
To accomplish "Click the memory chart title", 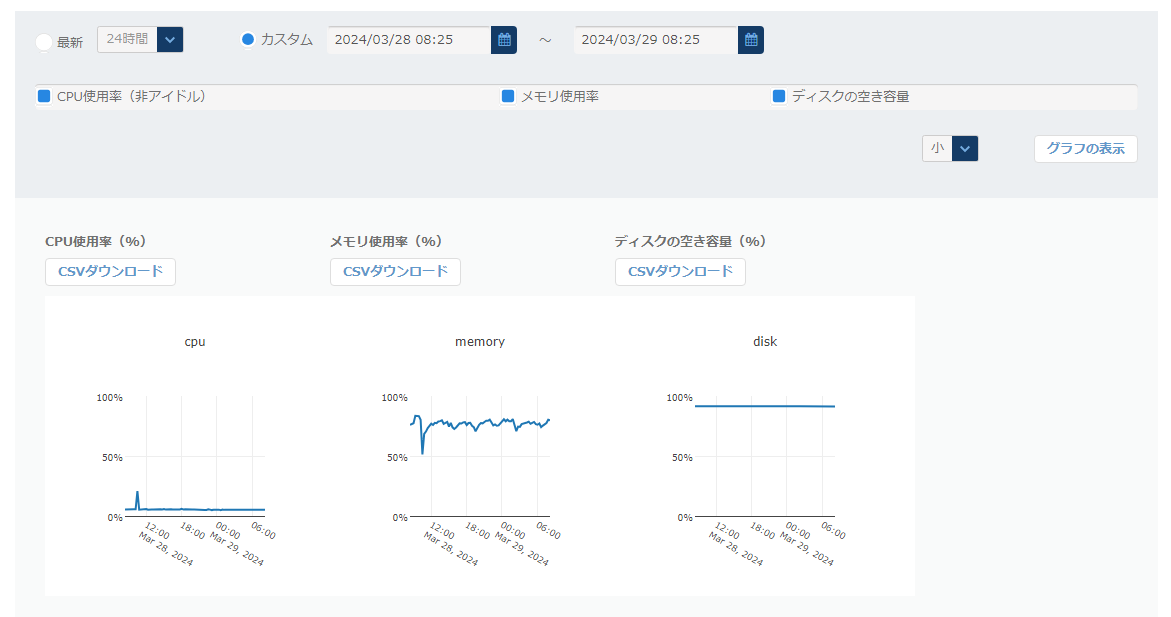I will point(480,342).
